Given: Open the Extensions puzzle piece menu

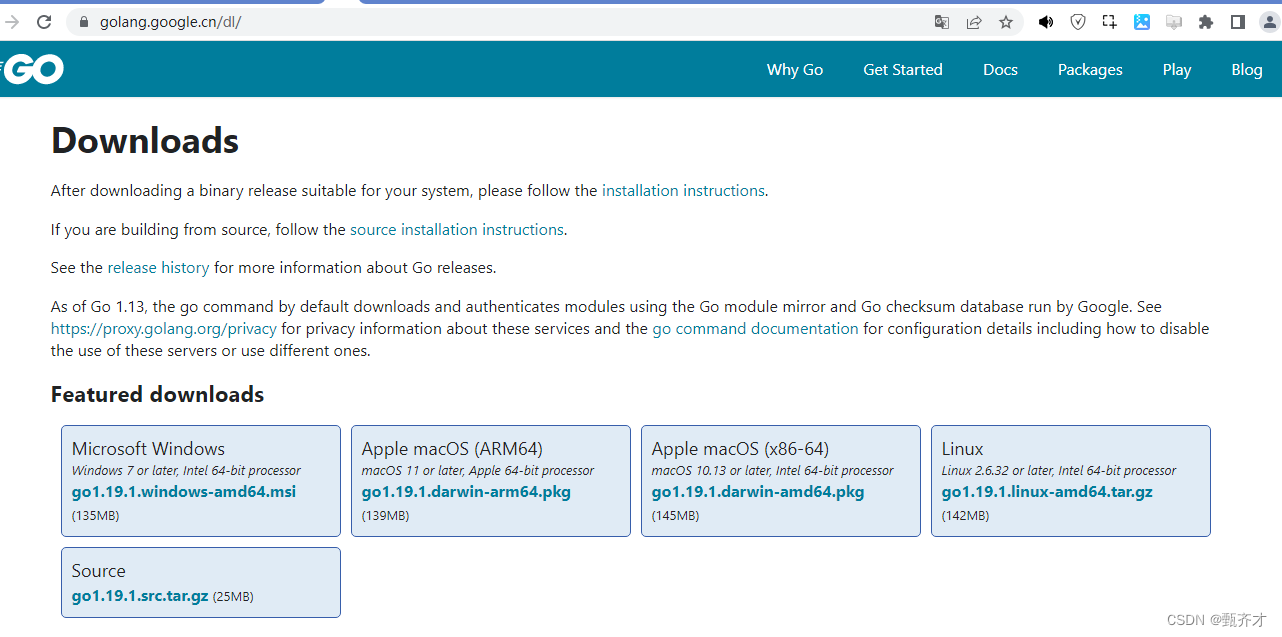Looking at the screenshot, I should (1206, 22).
